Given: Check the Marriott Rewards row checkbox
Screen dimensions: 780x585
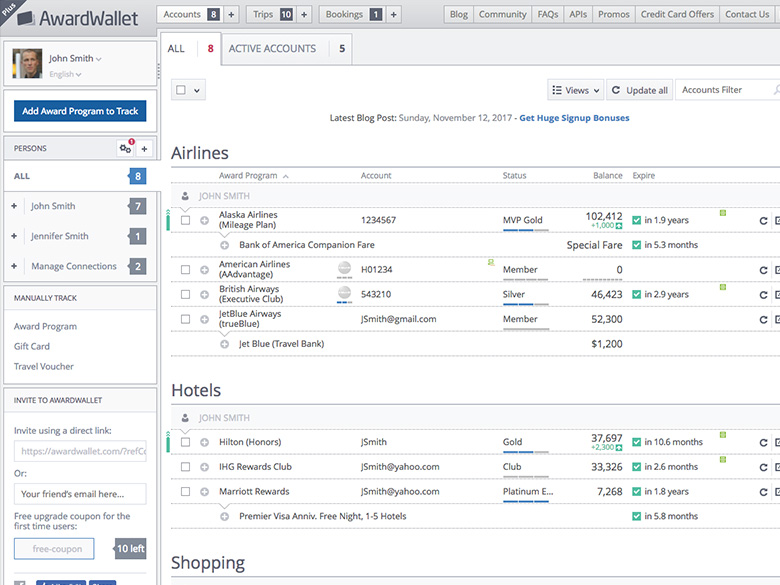Looking at the screenshot, I should [186, 491].
